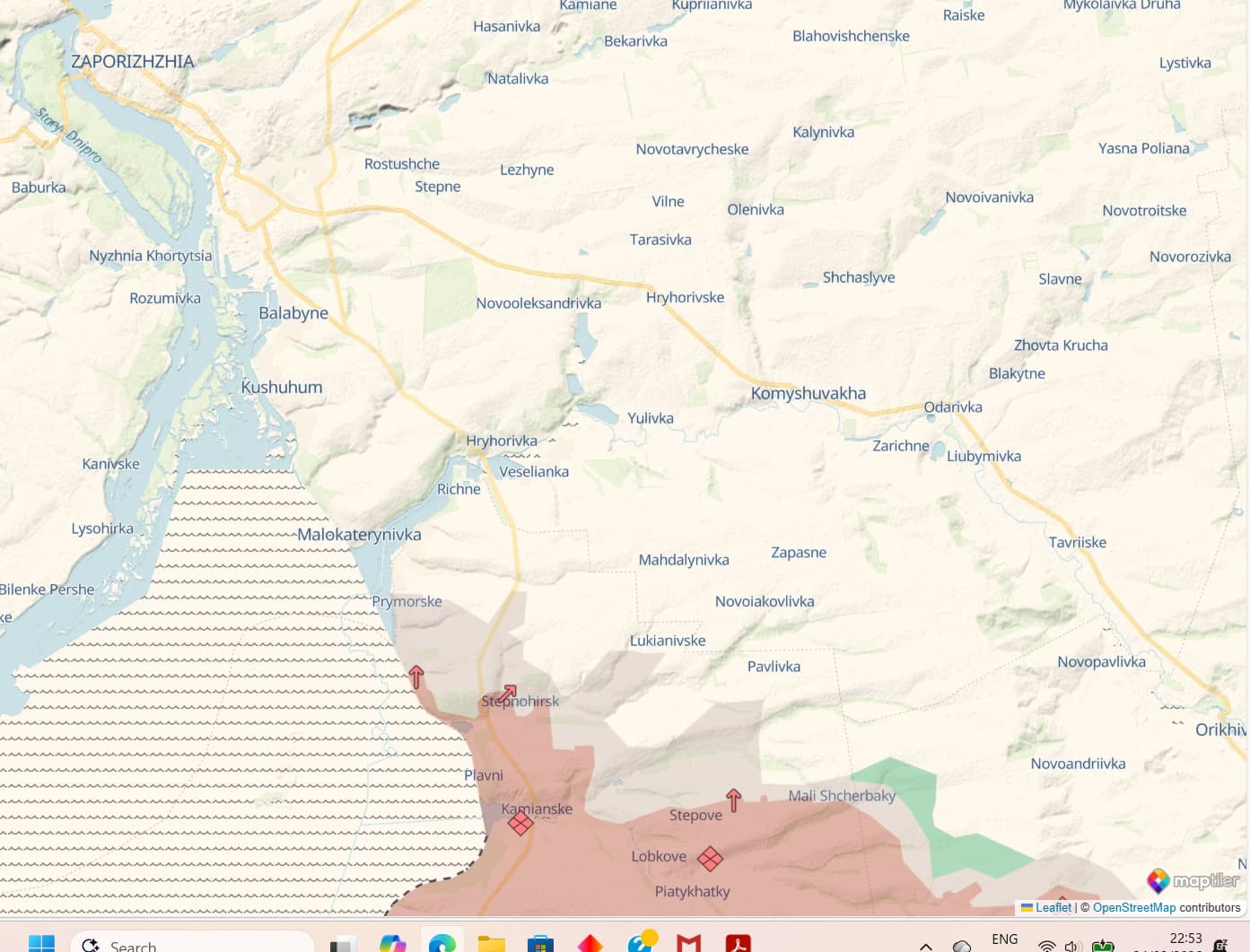Viewport: 1250px width, 952px height.
Task: Click the red diamond marker near Lobkove
Action: tap(710, 859)
